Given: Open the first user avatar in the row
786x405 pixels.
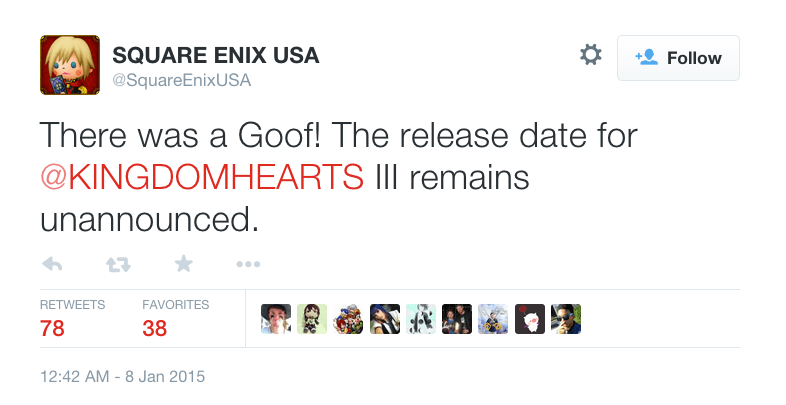Looking at the screenshot, I should [x=275, y=319].
